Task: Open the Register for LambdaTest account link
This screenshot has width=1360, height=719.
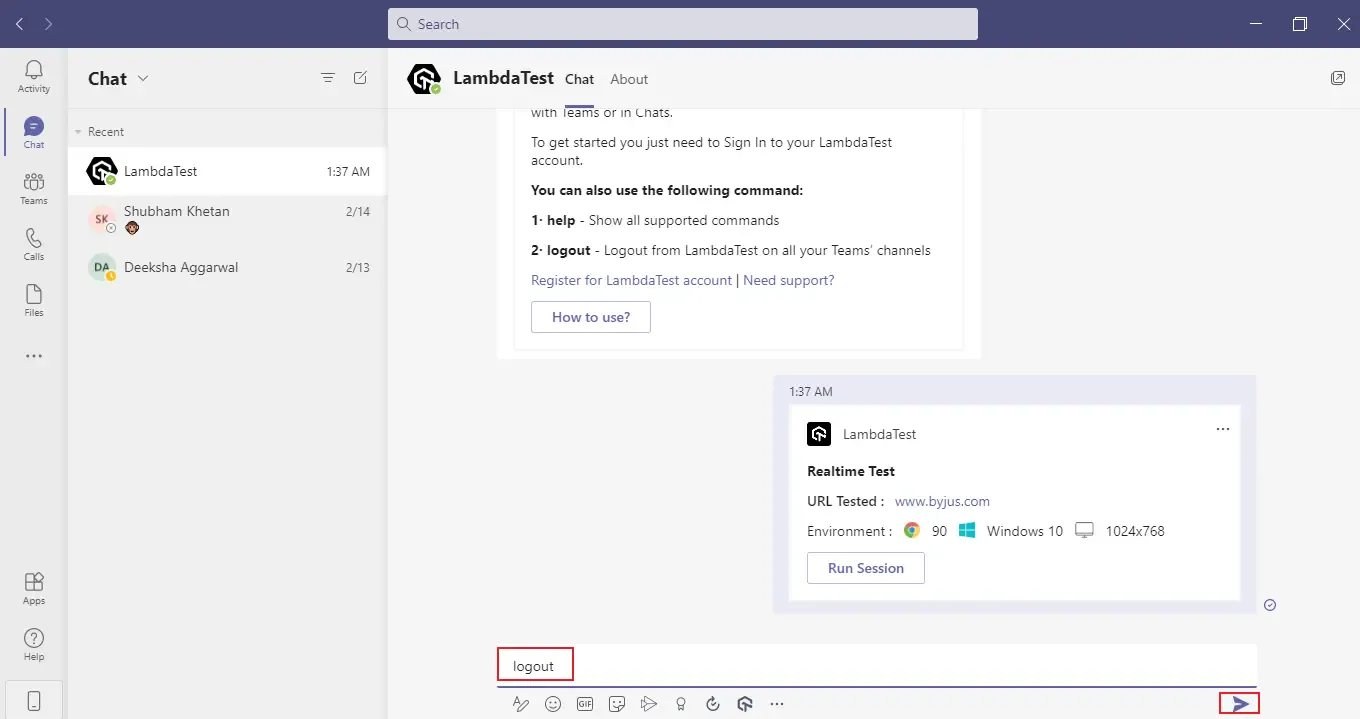Action: tap(630, 280)
